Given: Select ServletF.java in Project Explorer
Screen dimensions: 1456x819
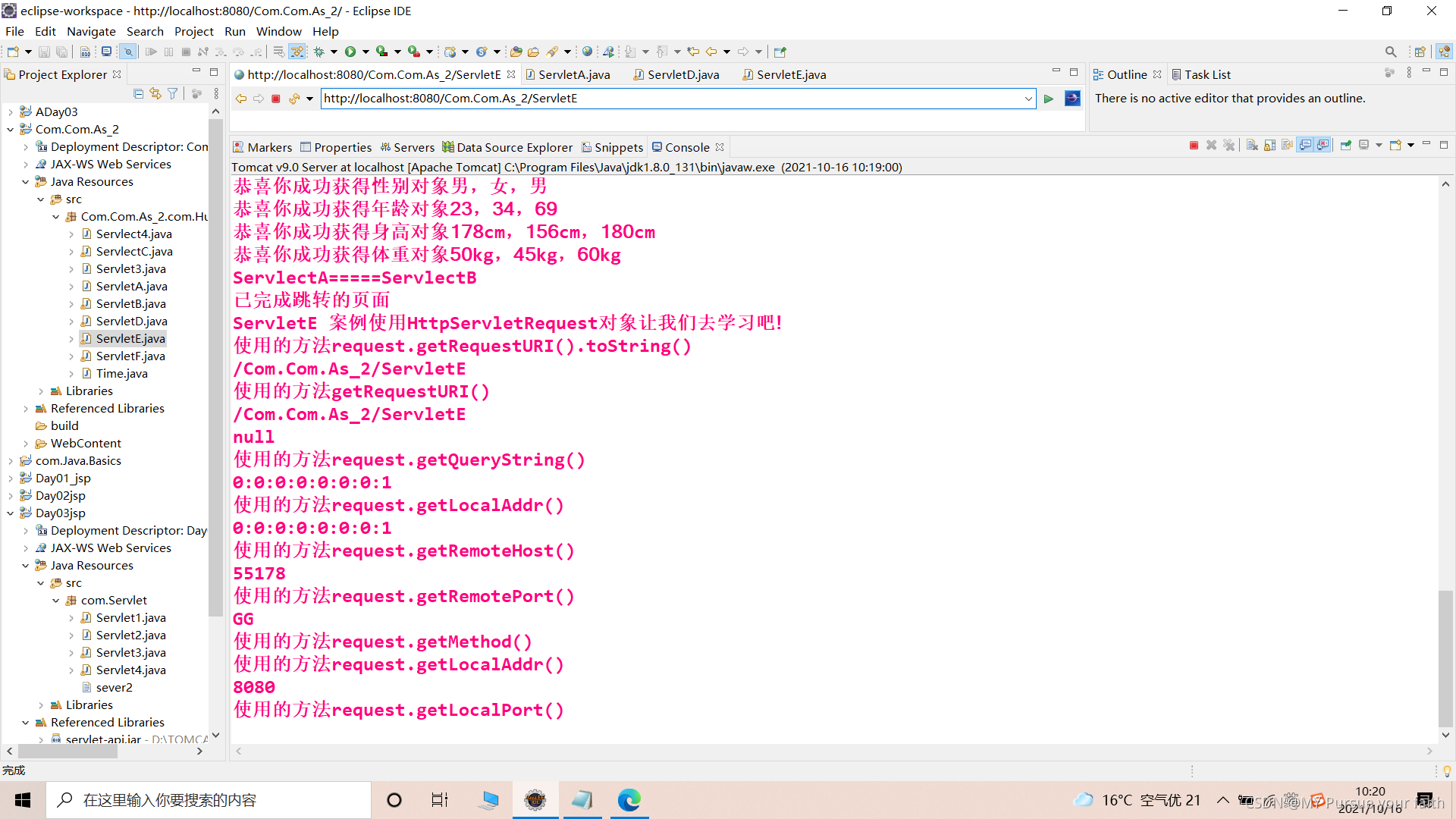Looking at the screenshot, I should [130, 356].
